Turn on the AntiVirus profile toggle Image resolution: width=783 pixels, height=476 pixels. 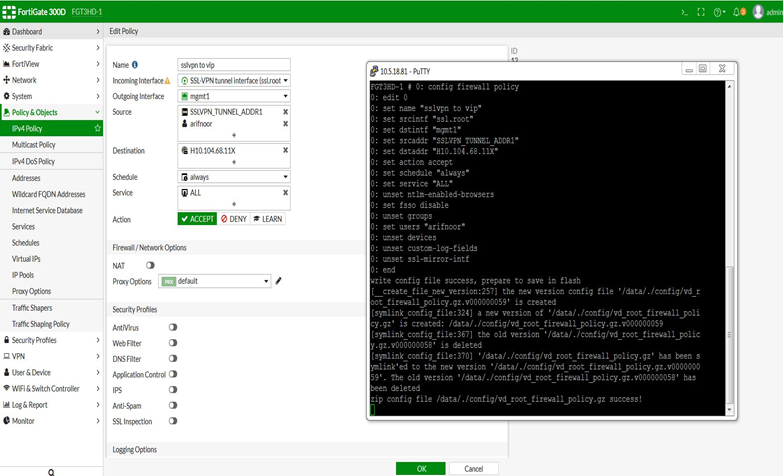click(x=173, y=327)
